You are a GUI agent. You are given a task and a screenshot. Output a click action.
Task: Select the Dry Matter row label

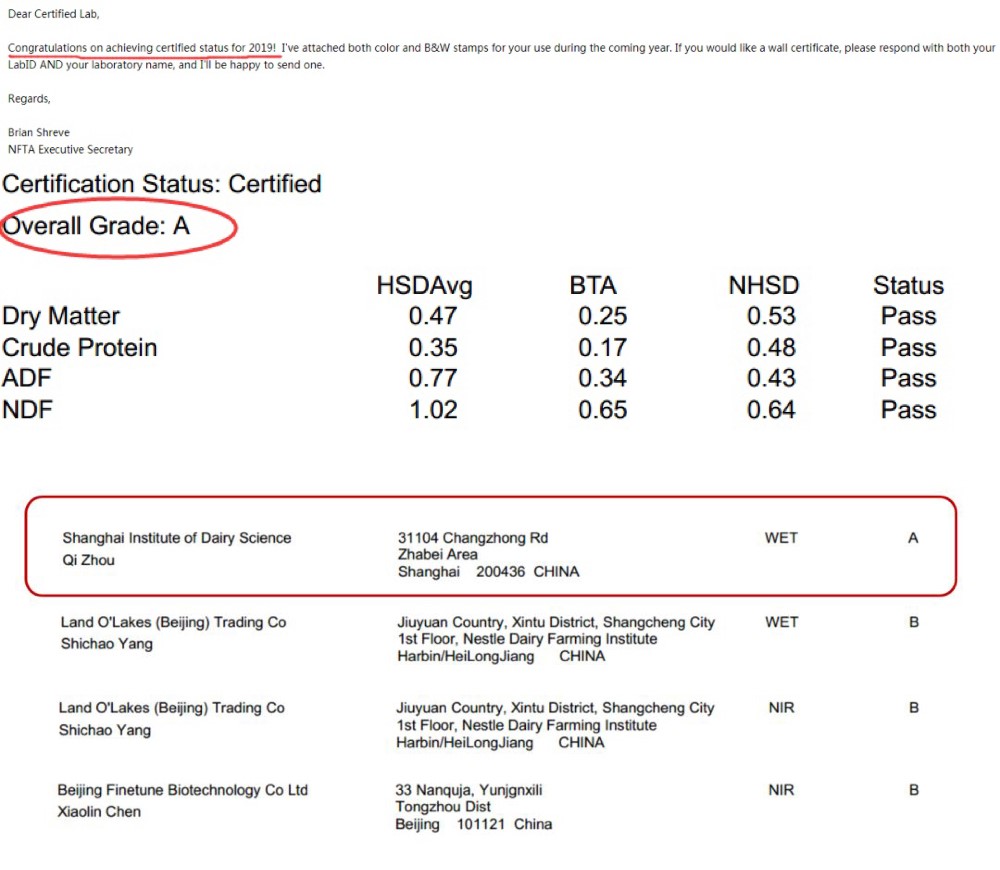pyautogui.click(x=61, y=316)
